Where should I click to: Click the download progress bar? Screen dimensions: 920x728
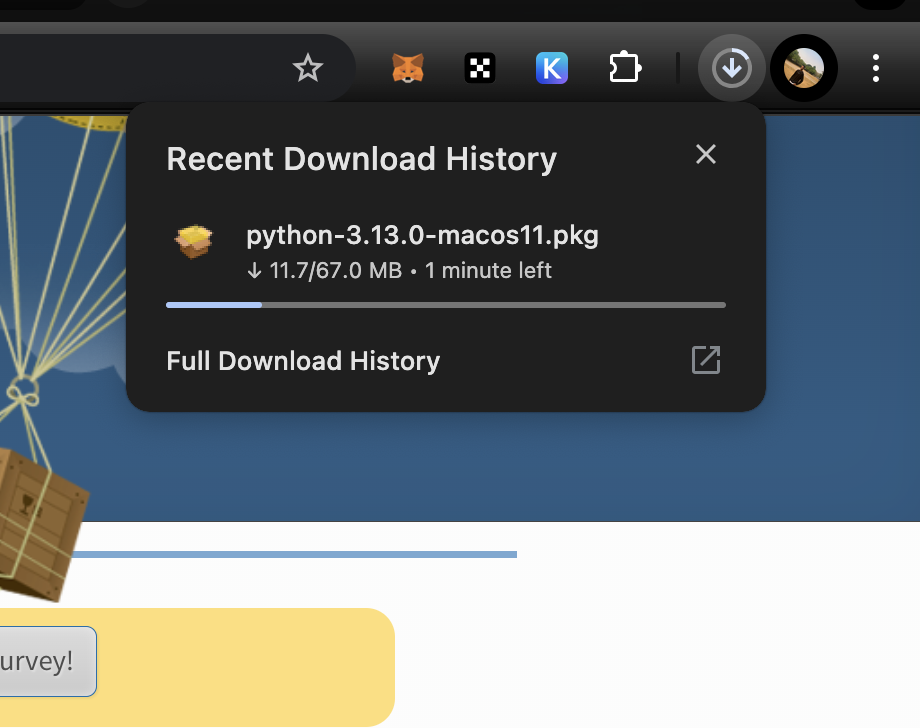coord(445,305)
